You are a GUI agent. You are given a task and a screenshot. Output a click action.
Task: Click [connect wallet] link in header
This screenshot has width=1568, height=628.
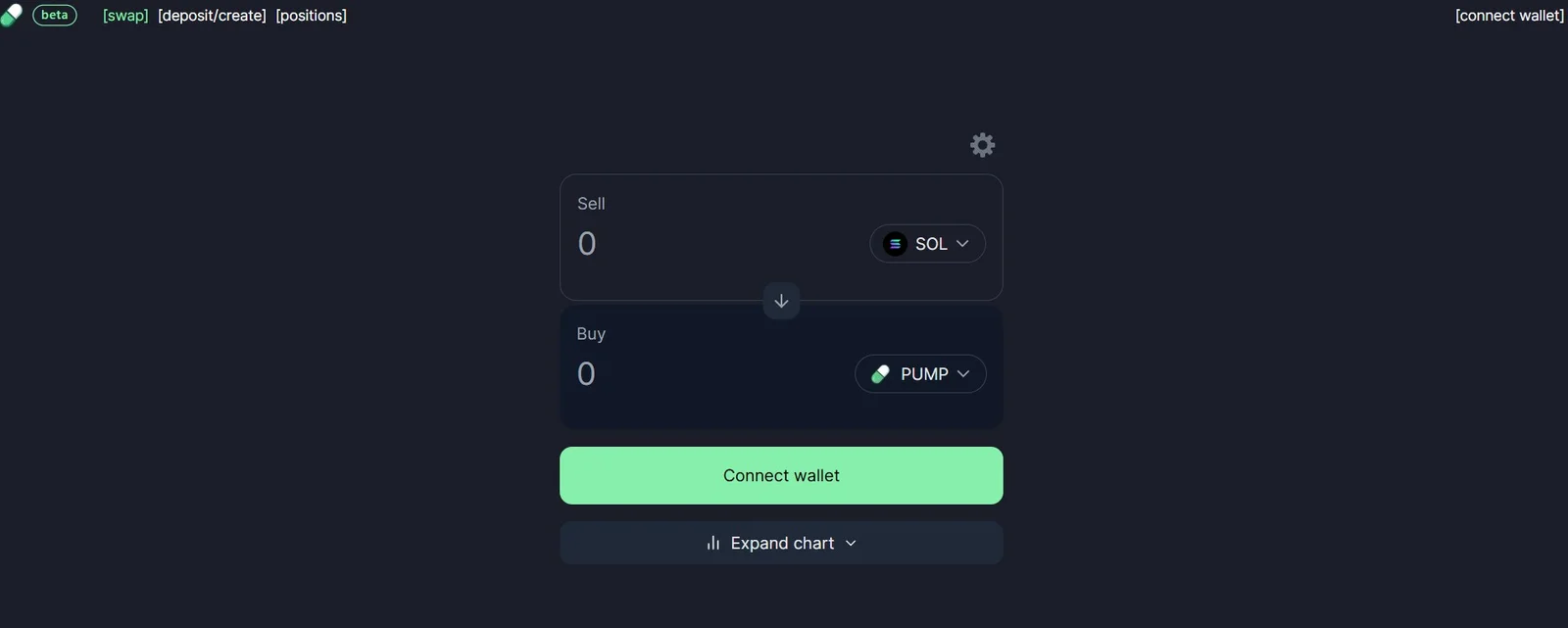coord(1509,16)
